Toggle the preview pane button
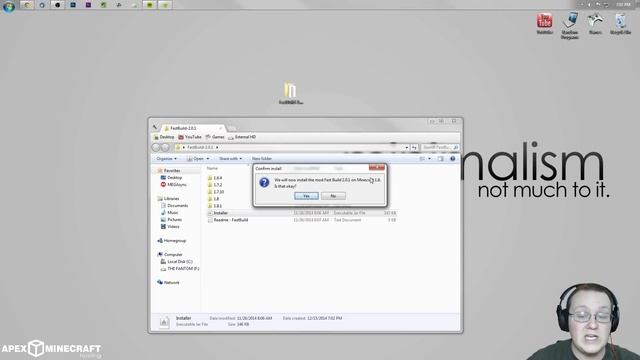The image size is (640, 360). (440, 158)
